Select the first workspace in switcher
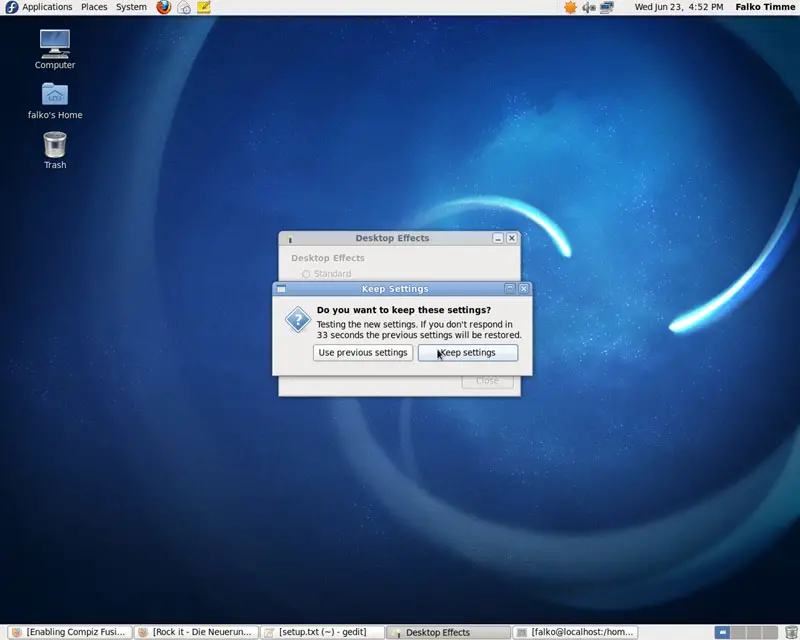This screenshot has height=640, width=800. [722, 632]
